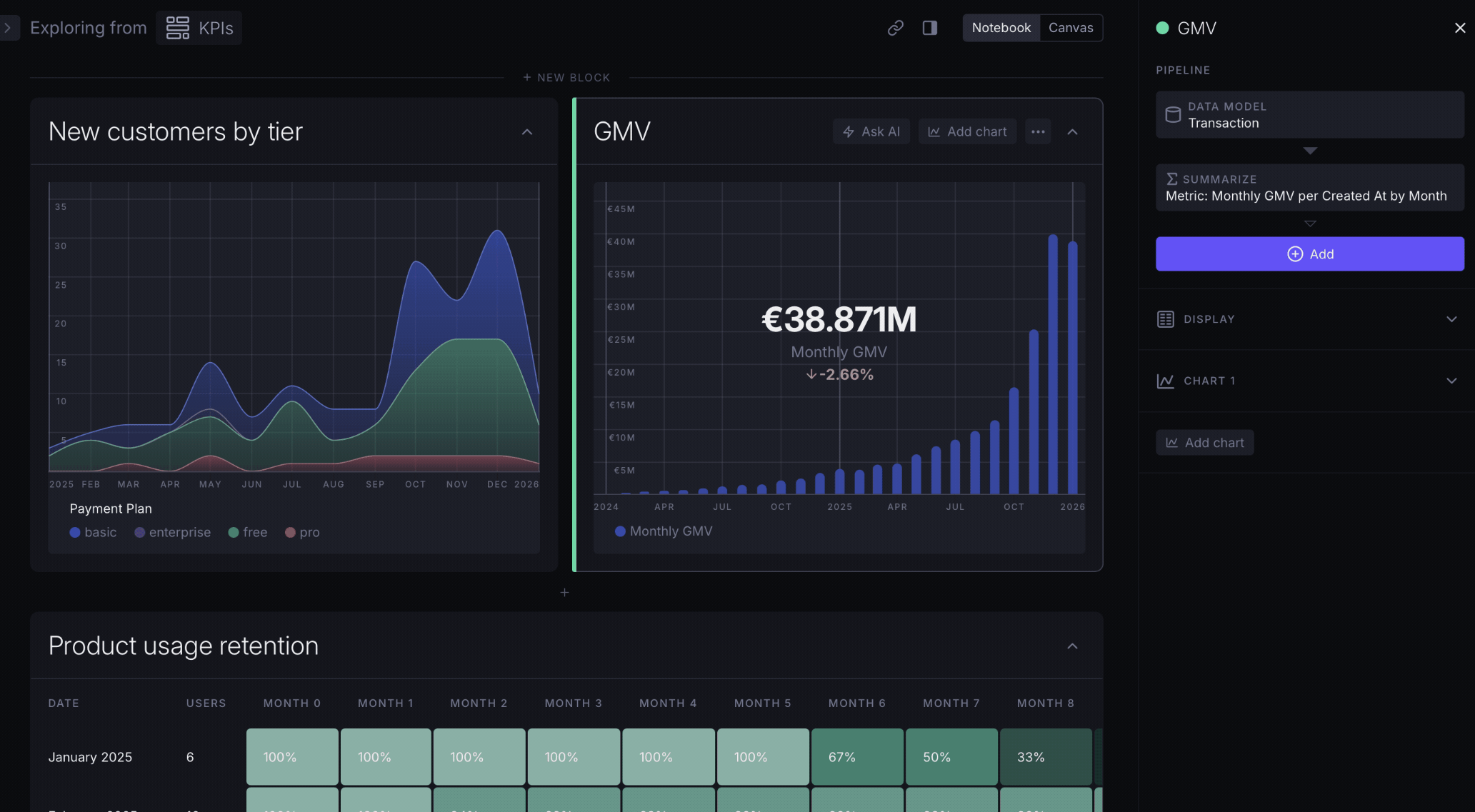
Task: Collapse the New customers by tier block
Action: (x=527, y=132)
